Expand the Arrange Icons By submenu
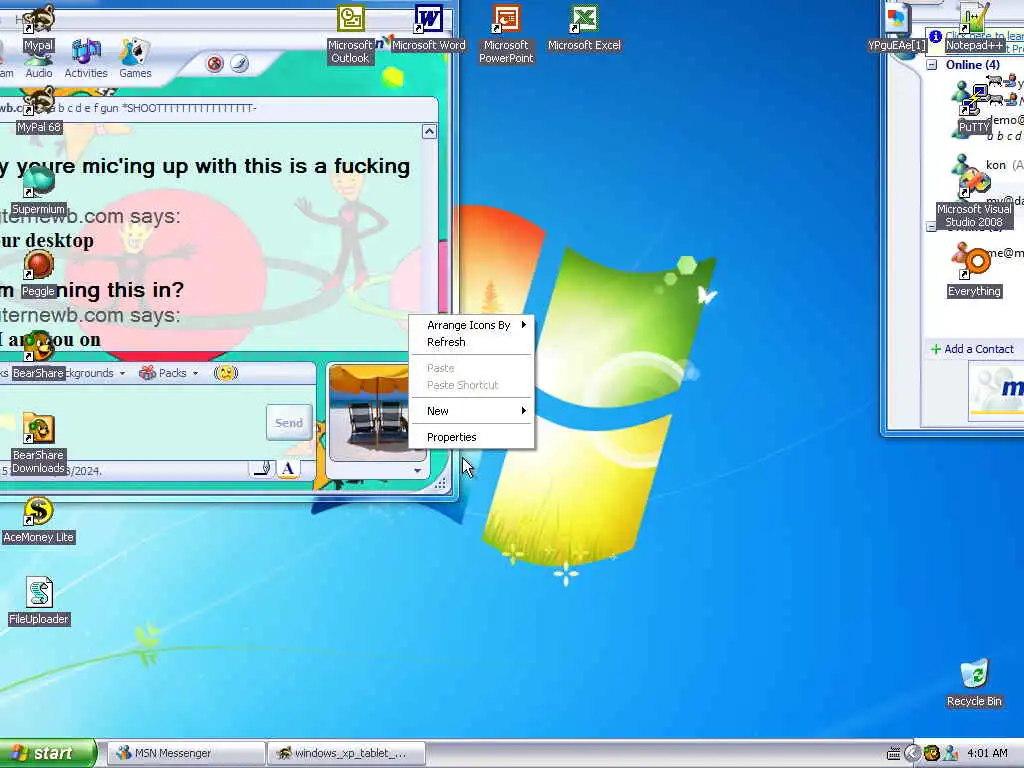The width and height of the screenshot is (1024, 768). coord(472,325)
